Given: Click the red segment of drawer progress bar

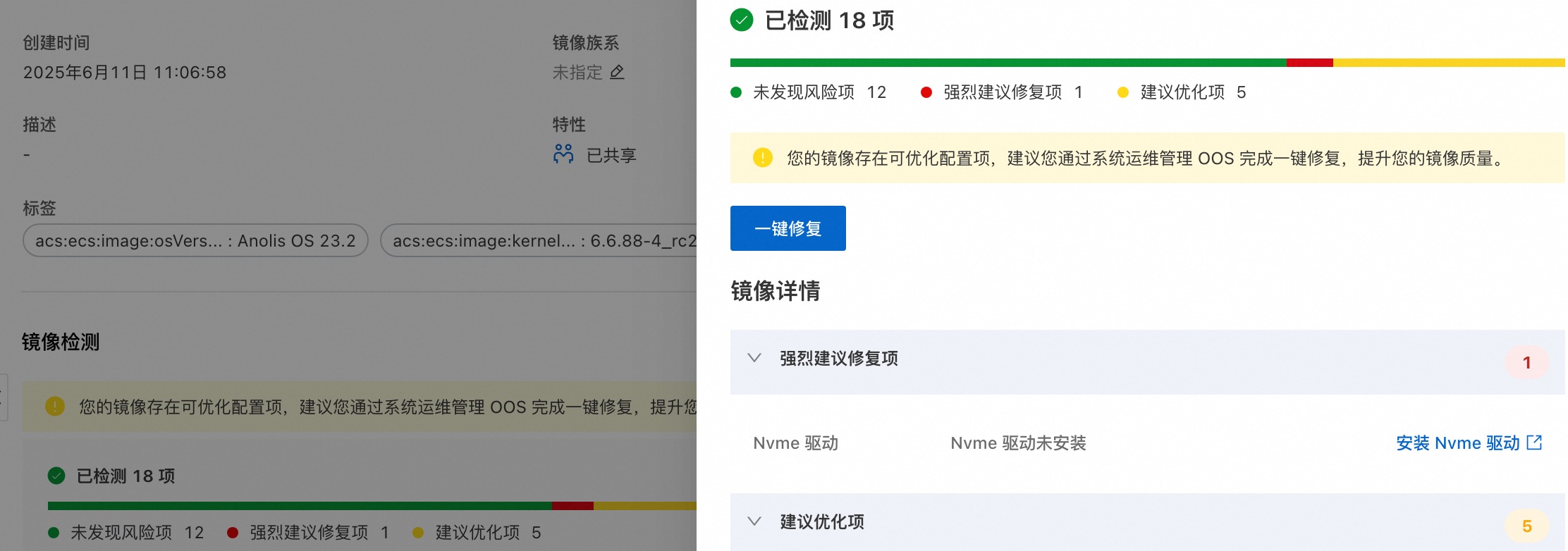Looking at the screenshot, I should coord(1309,63).
